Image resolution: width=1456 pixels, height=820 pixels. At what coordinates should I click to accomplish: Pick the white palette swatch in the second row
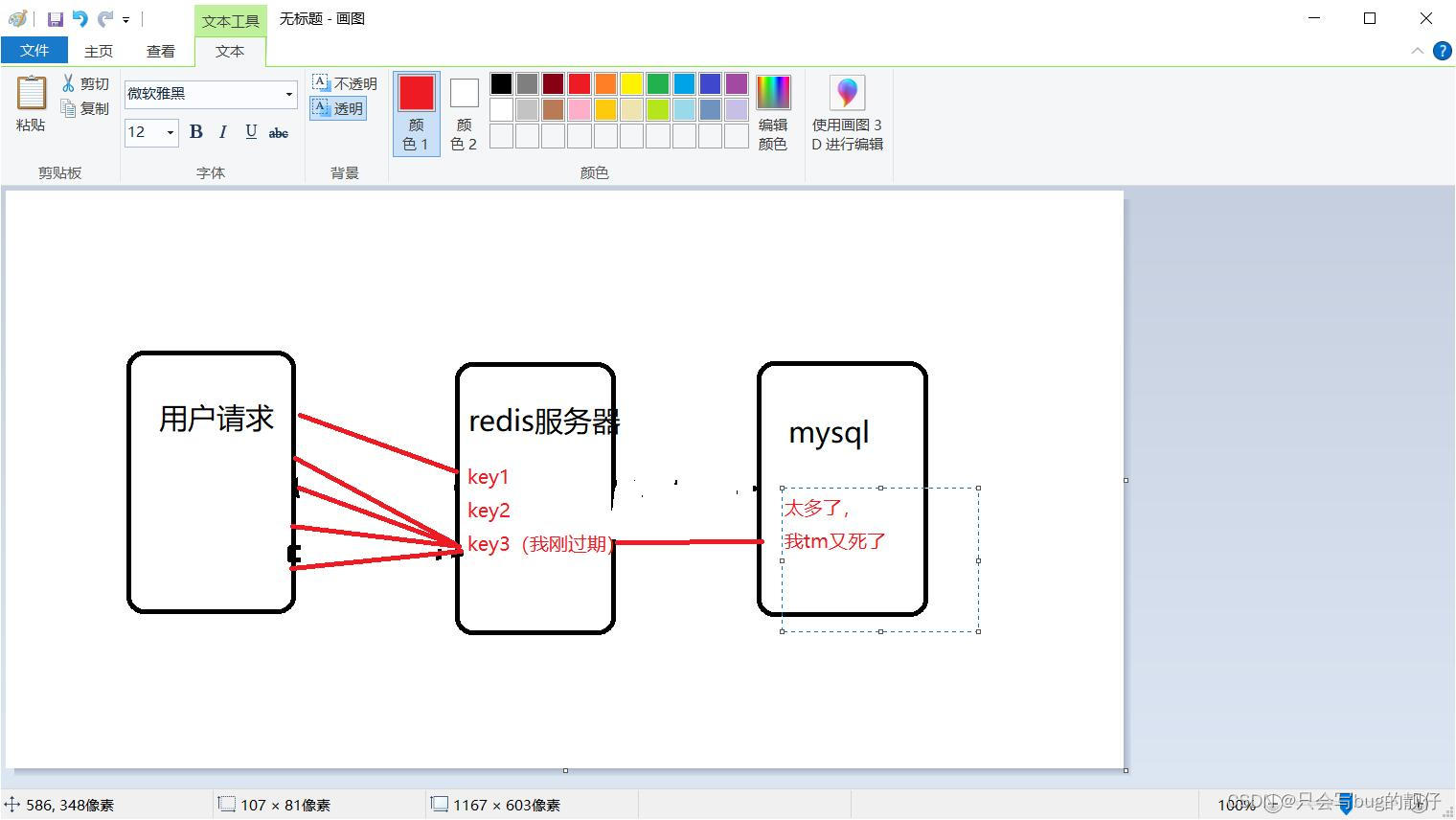pos(501,109)
